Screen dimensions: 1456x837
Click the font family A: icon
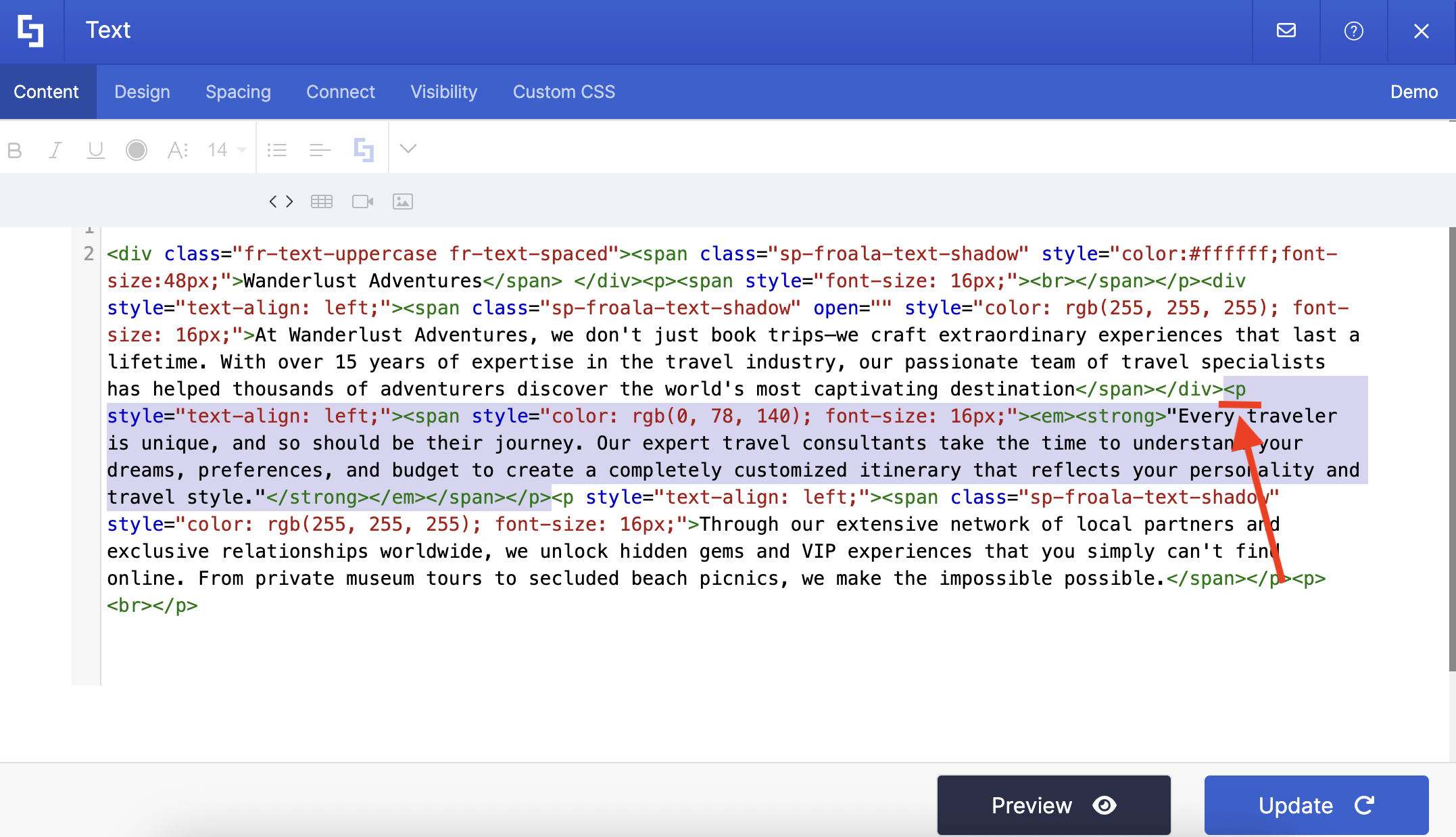tap(177, 150)
